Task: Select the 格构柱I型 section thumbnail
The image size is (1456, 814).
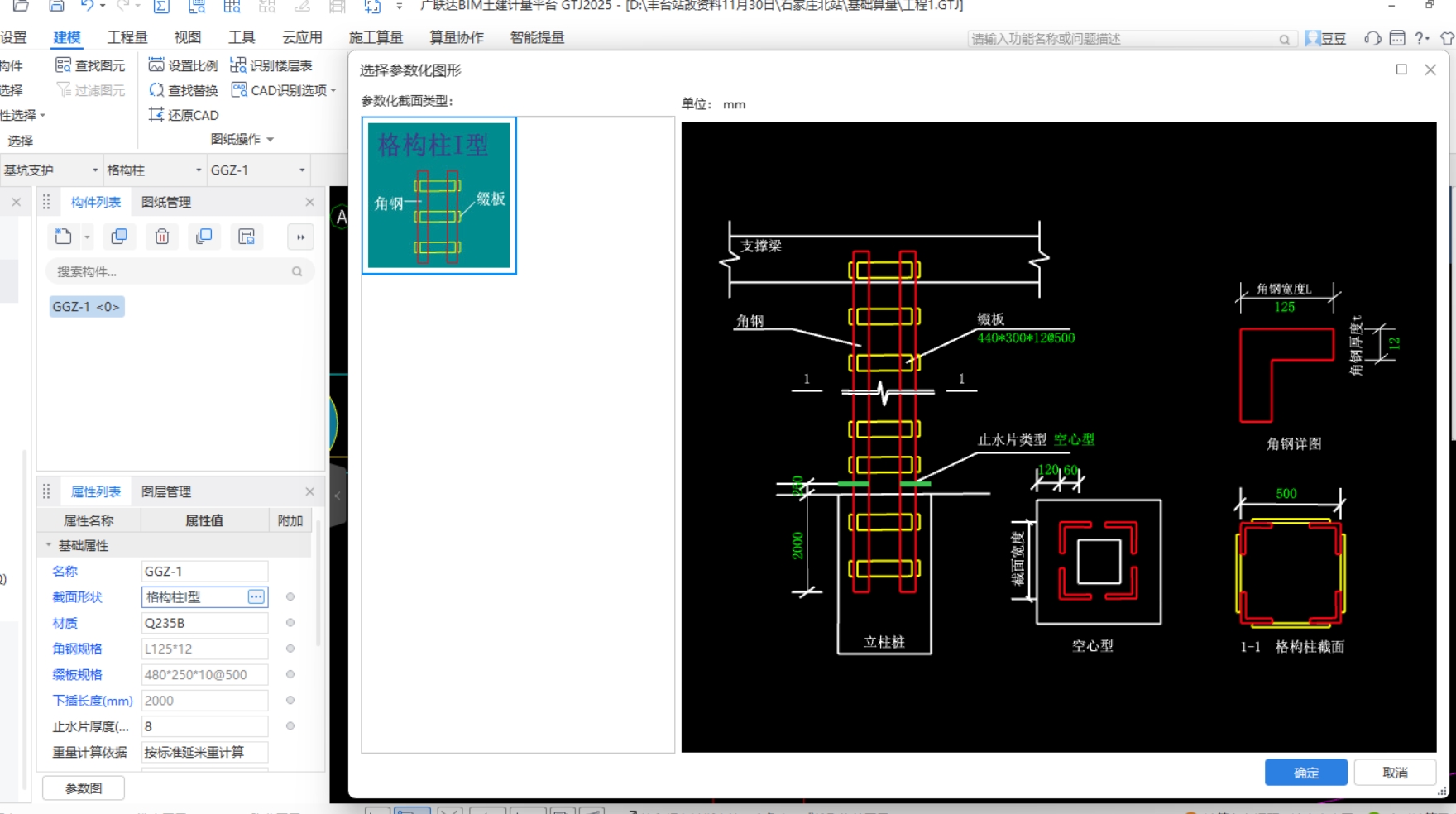Action: [x=439, y=195]
